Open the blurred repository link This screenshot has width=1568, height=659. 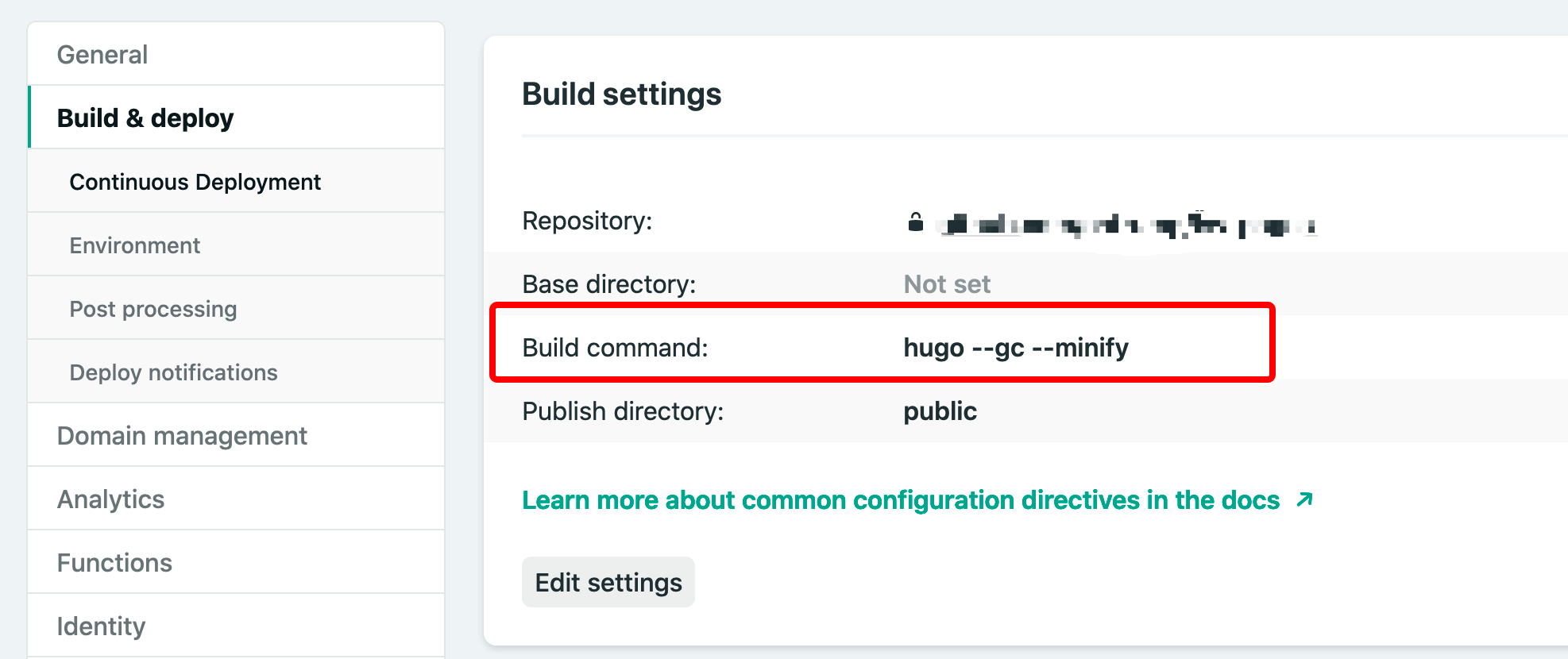[x=1128, y=225]
